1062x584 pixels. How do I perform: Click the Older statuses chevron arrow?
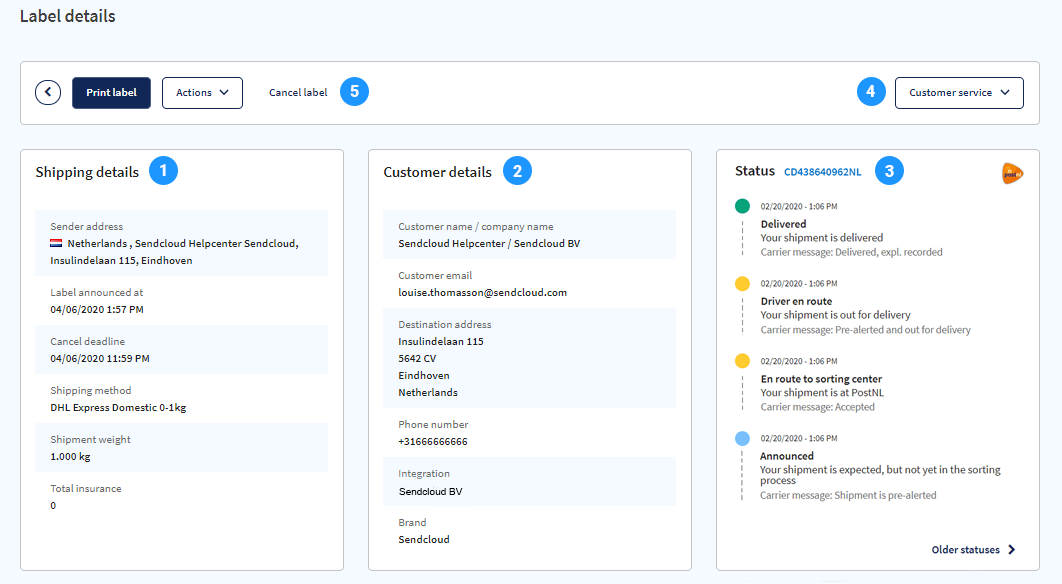(x=1011, y=549)
